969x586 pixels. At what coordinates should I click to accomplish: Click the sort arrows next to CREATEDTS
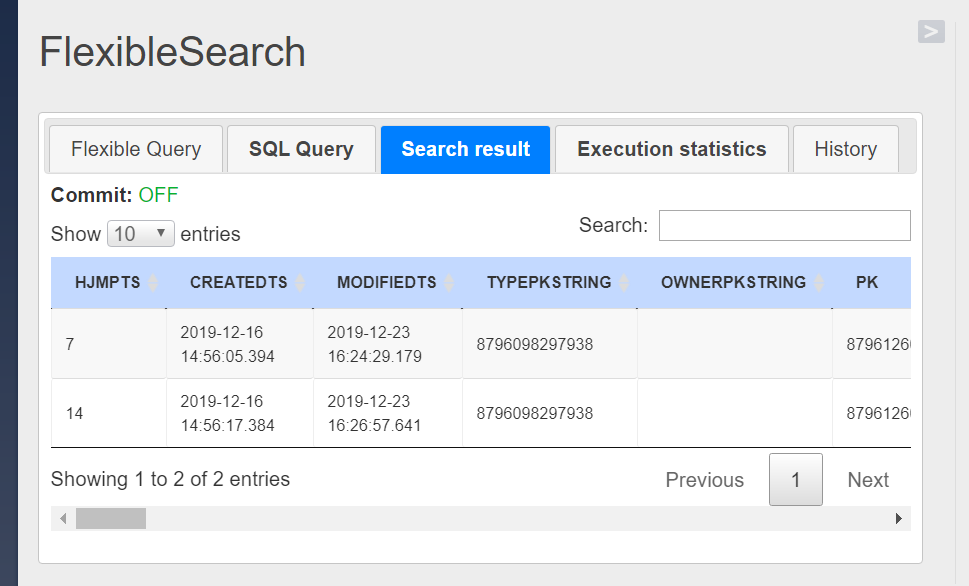(300, 283)
